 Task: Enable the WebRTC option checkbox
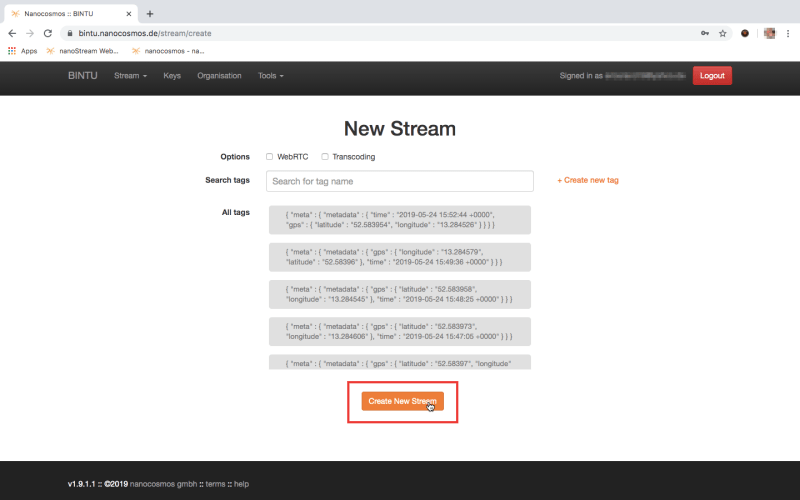pos(269,156)
